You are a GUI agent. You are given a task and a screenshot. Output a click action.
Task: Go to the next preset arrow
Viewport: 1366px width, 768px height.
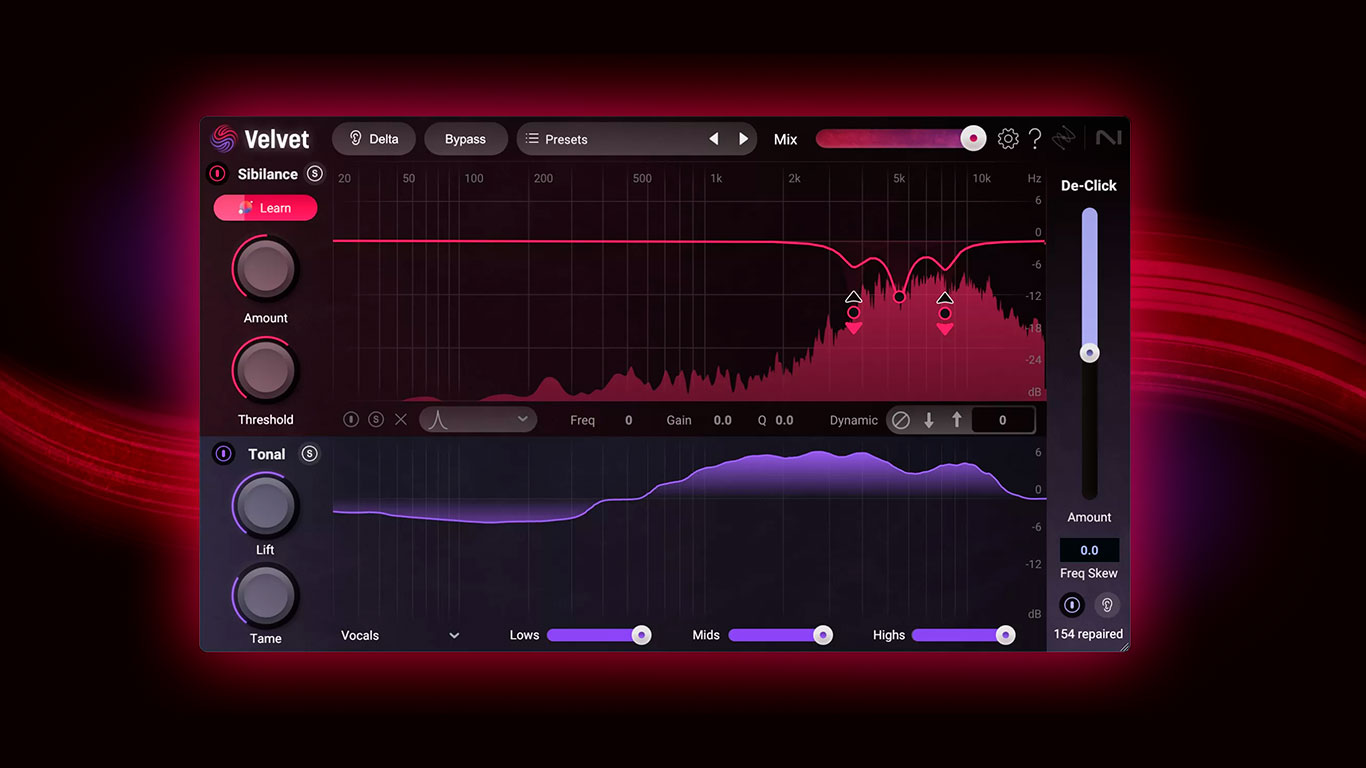click(743, 139)
